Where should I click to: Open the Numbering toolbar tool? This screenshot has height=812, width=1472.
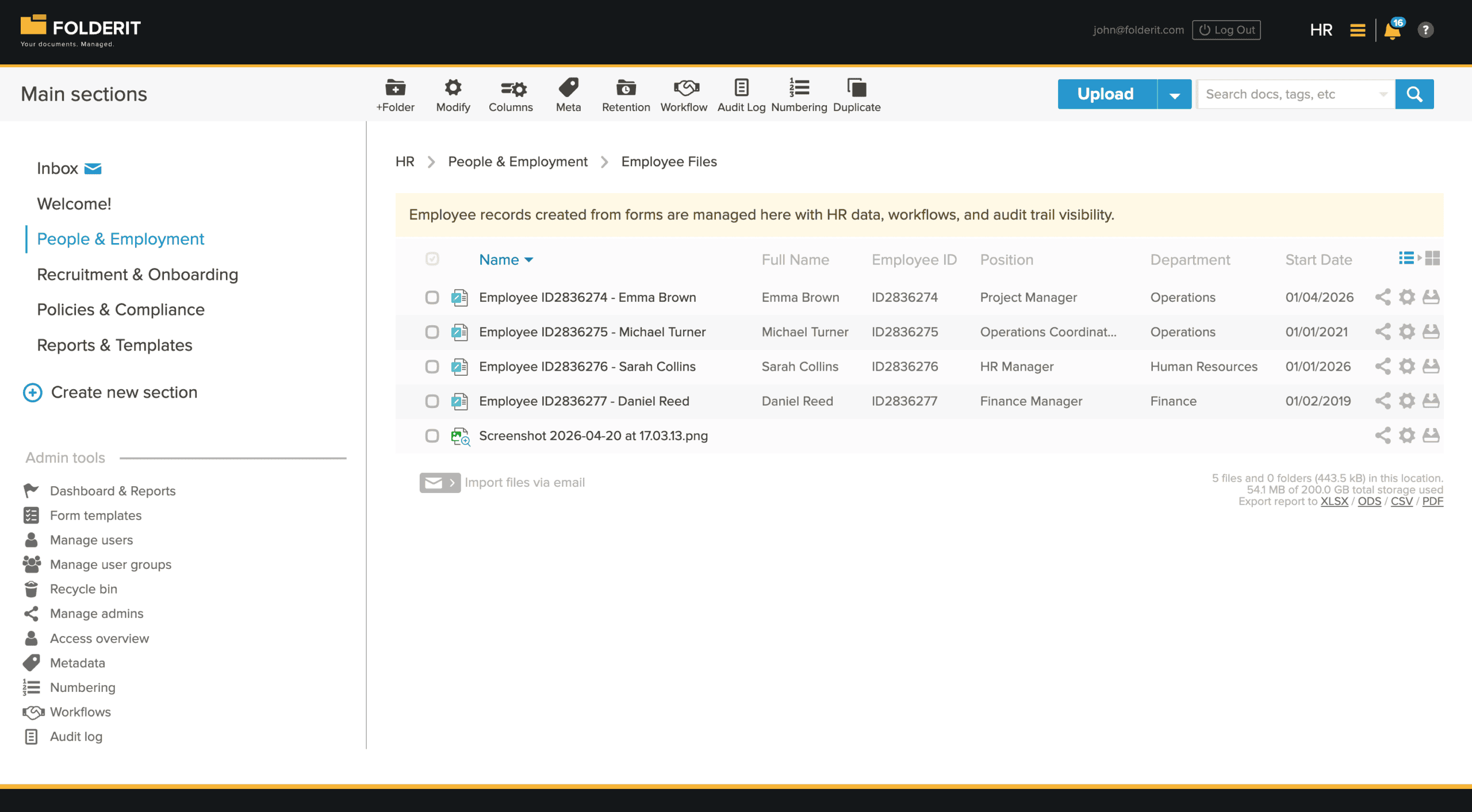tap(799, 95)
